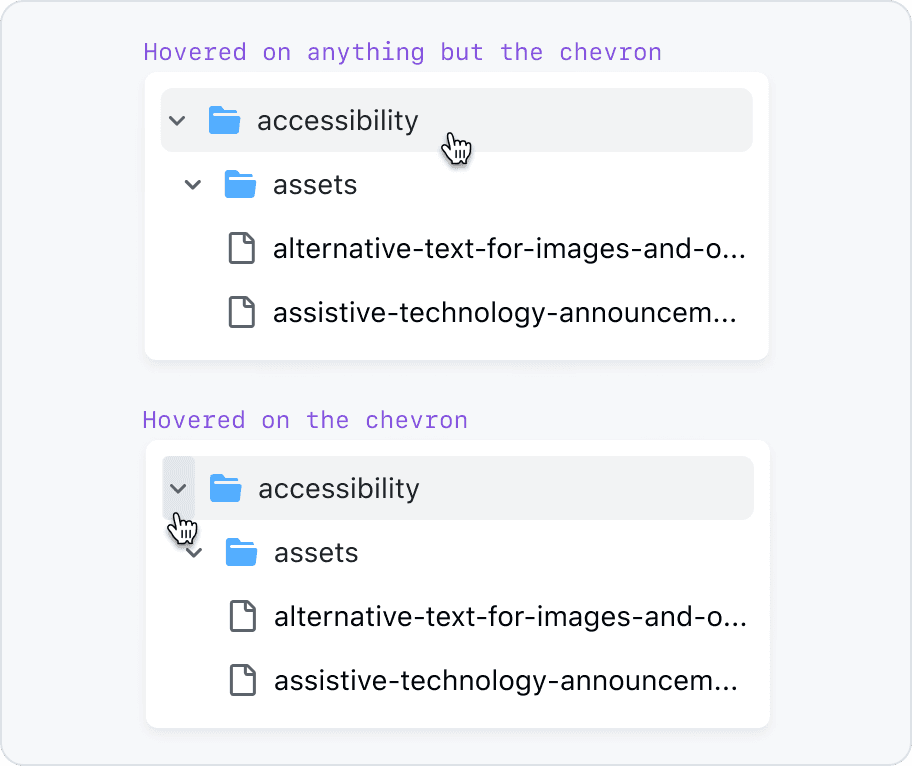The image size is (912, 766).
Task: Select assets folder name in the first panel
Action: 314,185
